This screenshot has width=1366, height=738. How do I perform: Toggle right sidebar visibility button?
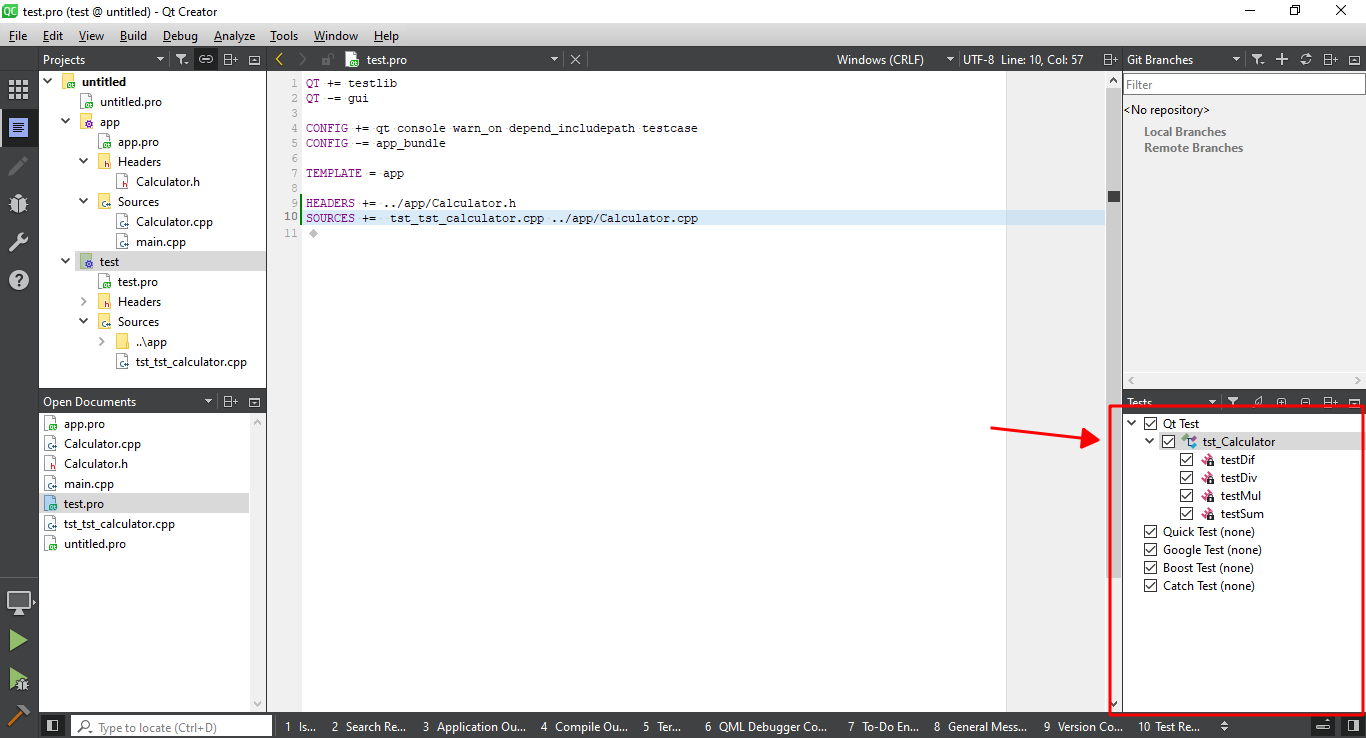click(1352, 726)
